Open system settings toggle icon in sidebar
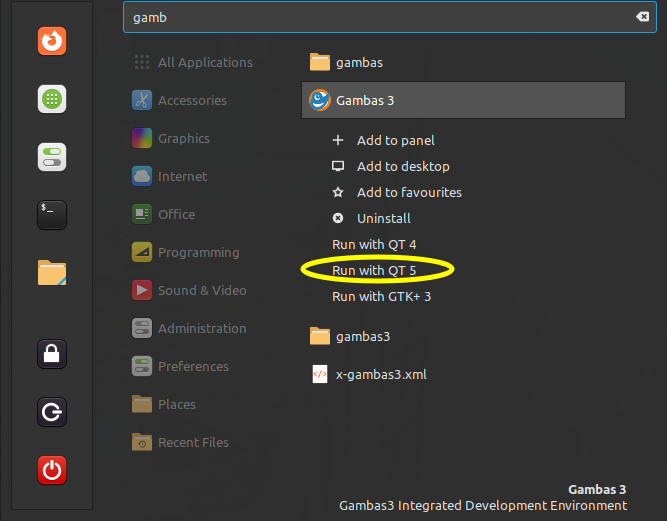This screenshot has width=667, height=521. tap(52, 157)
